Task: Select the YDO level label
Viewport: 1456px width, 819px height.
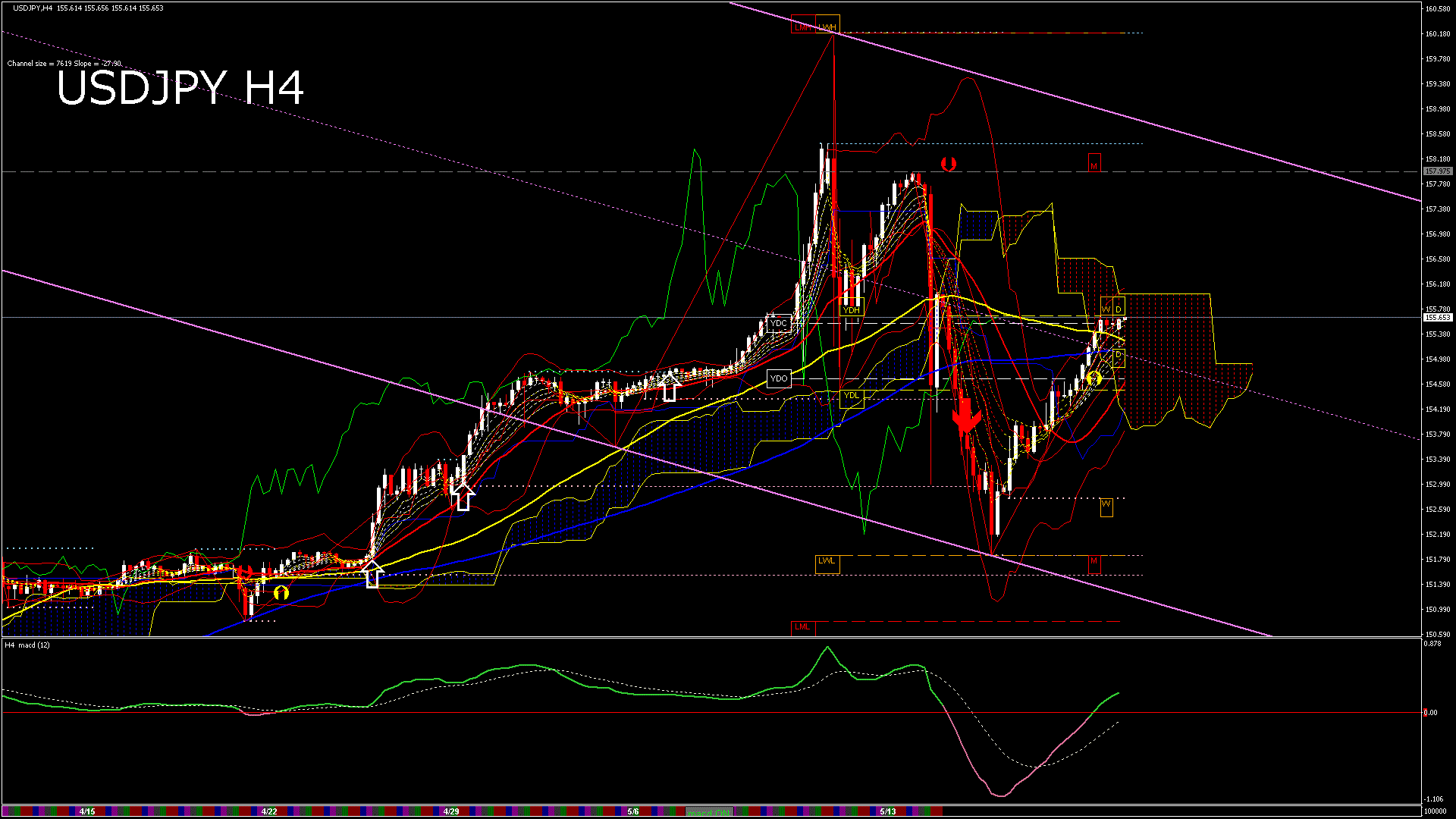Action: [x=779, y=378]
